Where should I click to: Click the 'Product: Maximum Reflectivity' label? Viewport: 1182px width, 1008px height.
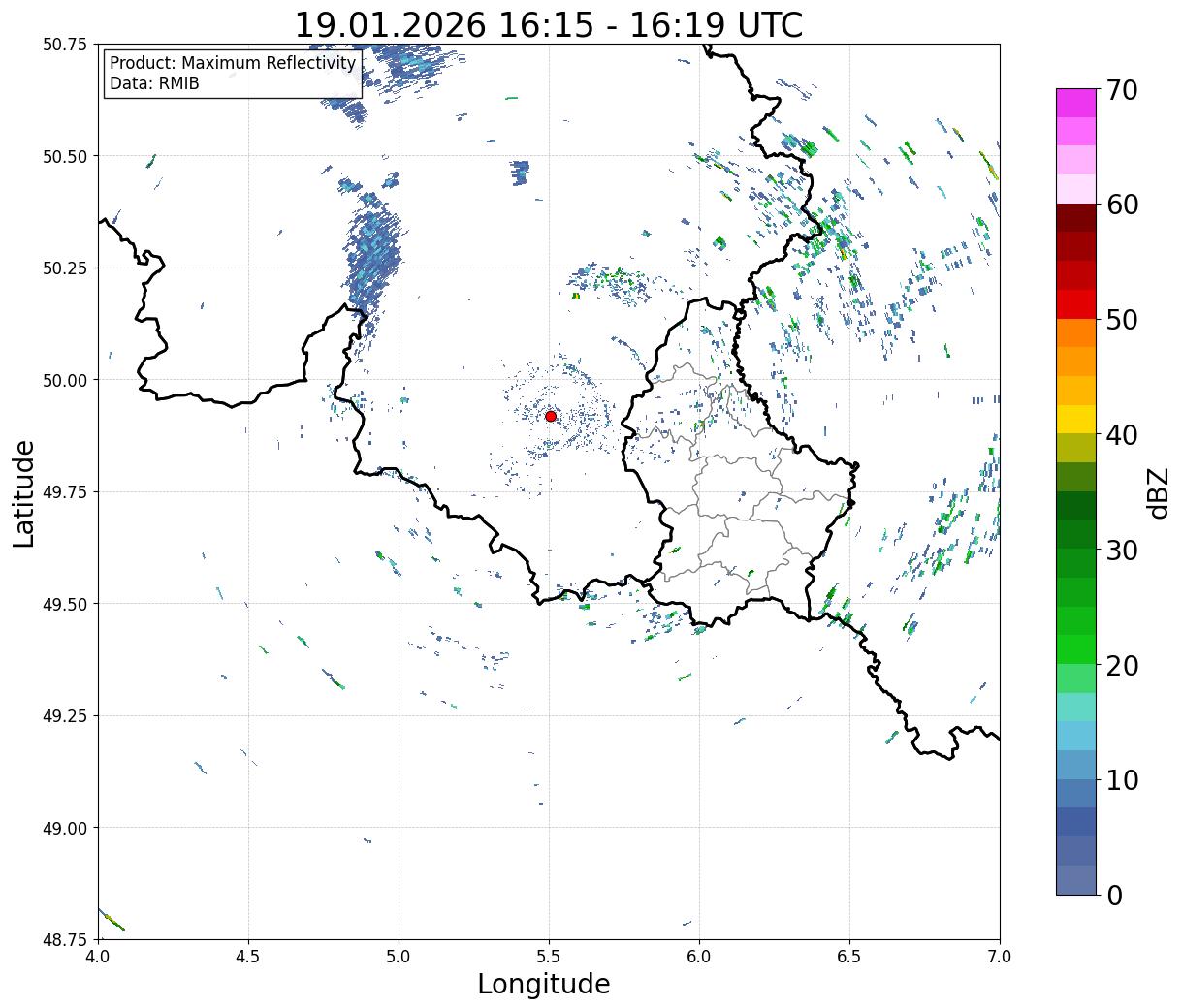(233, 63)
